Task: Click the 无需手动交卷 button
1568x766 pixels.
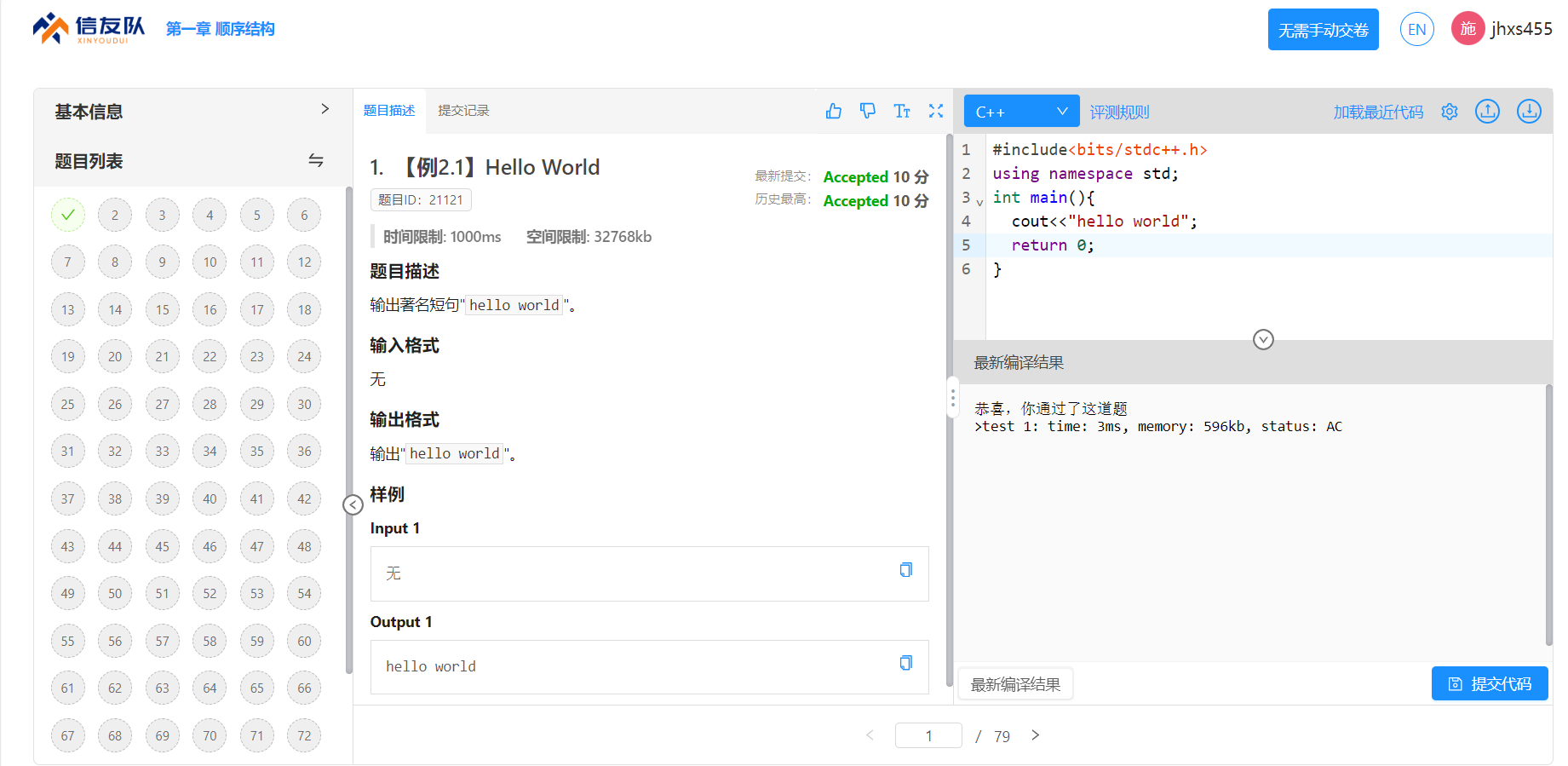Action: [1323, 30]
